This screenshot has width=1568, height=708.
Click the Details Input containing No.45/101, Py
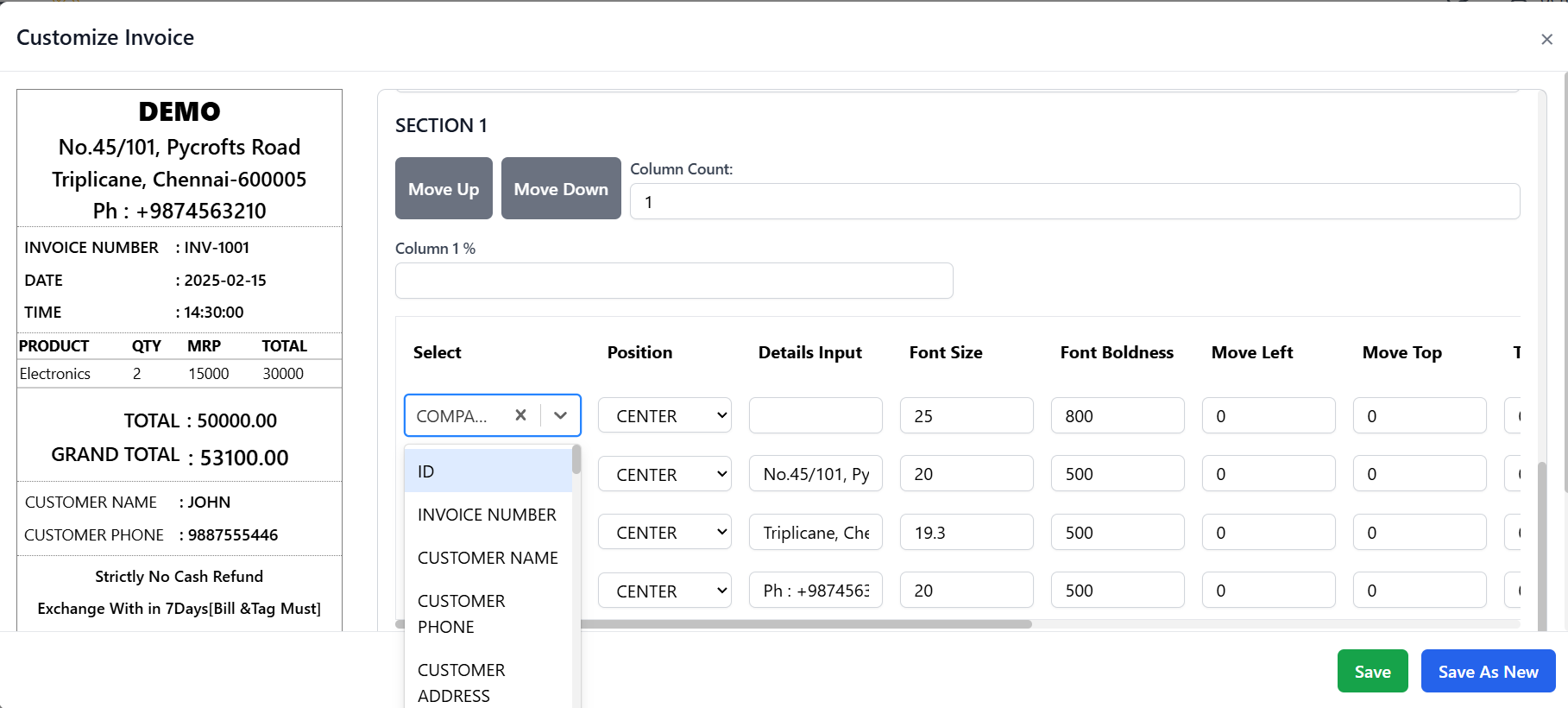(815, 473)
